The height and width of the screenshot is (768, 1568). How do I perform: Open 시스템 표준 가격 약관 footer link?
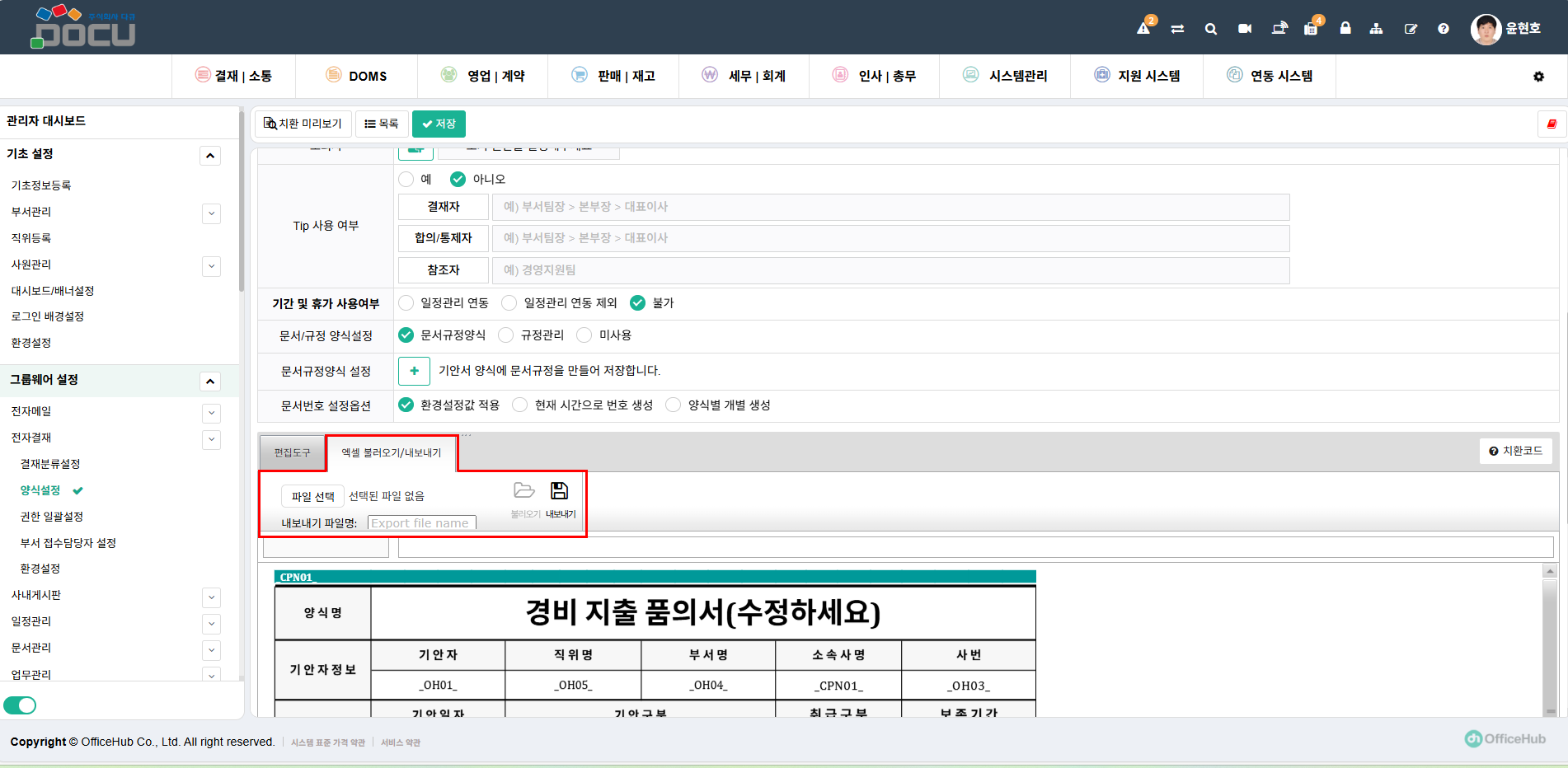[328, 742]
